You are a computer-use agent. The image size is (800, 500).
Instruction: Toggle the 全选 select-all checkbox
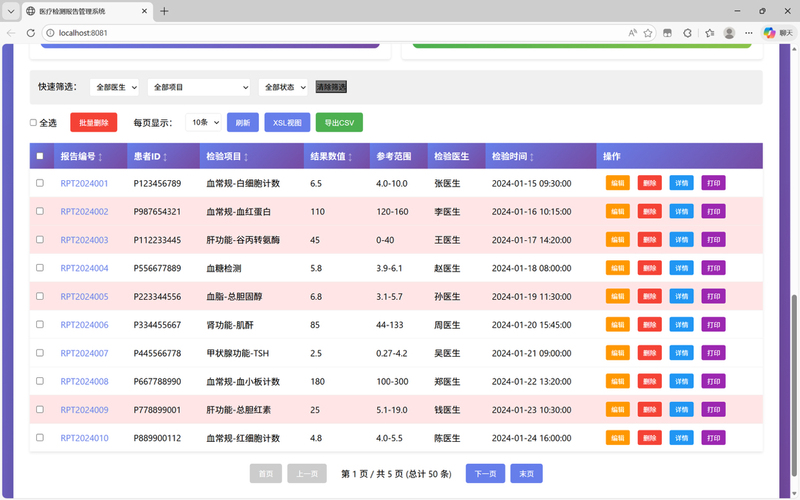33,123
